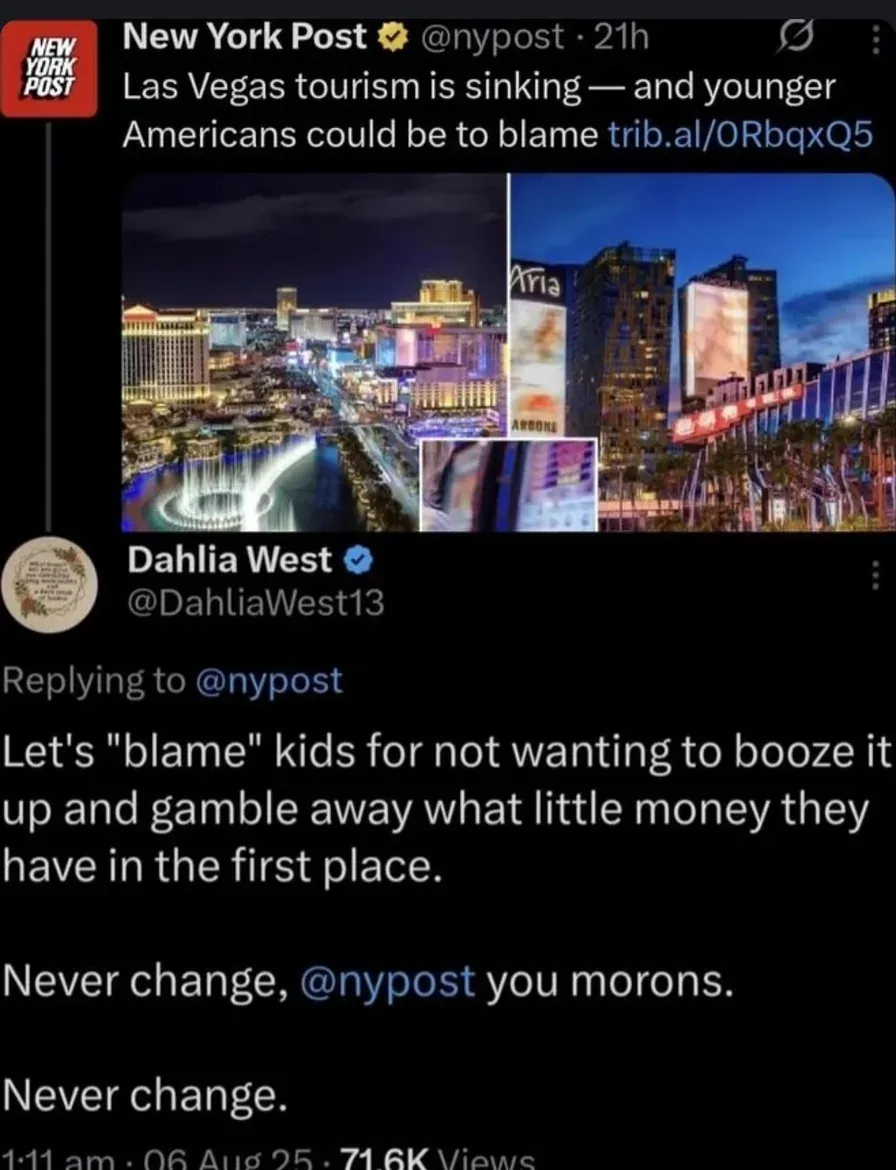View the Bellagio fountains night photo
This screenshot has width=896, height=1170.
point(314,352)
